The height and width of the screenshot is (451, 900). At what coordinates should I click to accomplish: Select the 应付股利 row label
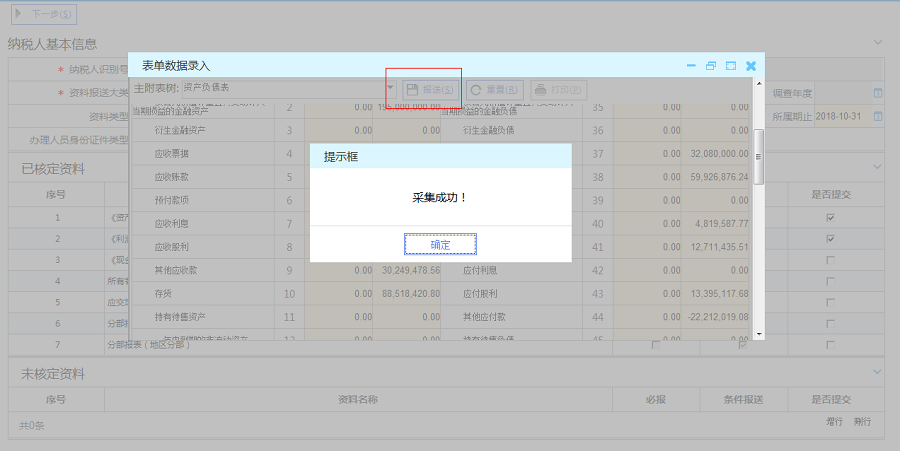[480, 294]
